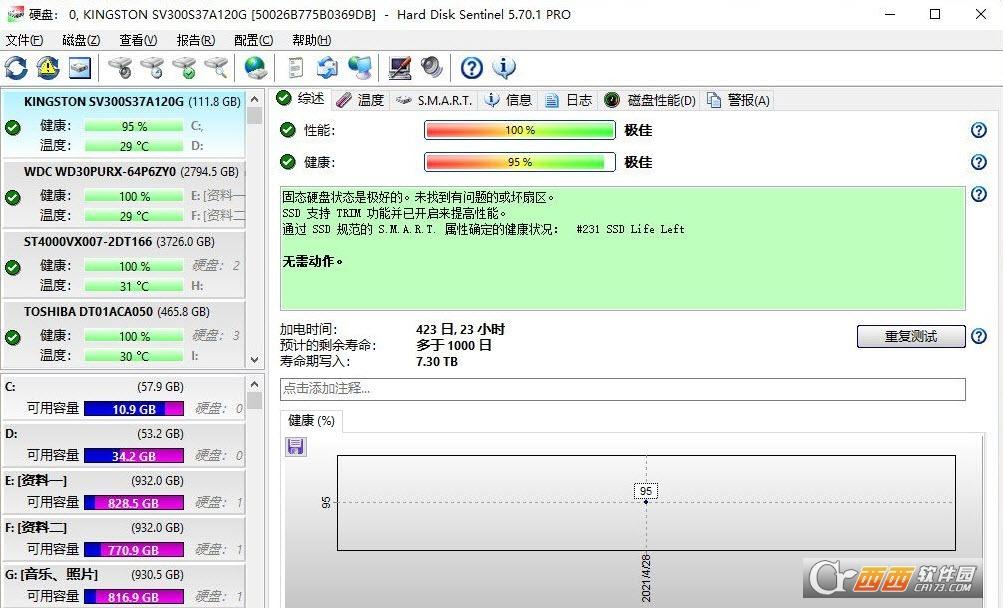Switch to the S.M.A.R.T. tab
The width and height of the screenshot is (1003, 608).
pos(434,100)
